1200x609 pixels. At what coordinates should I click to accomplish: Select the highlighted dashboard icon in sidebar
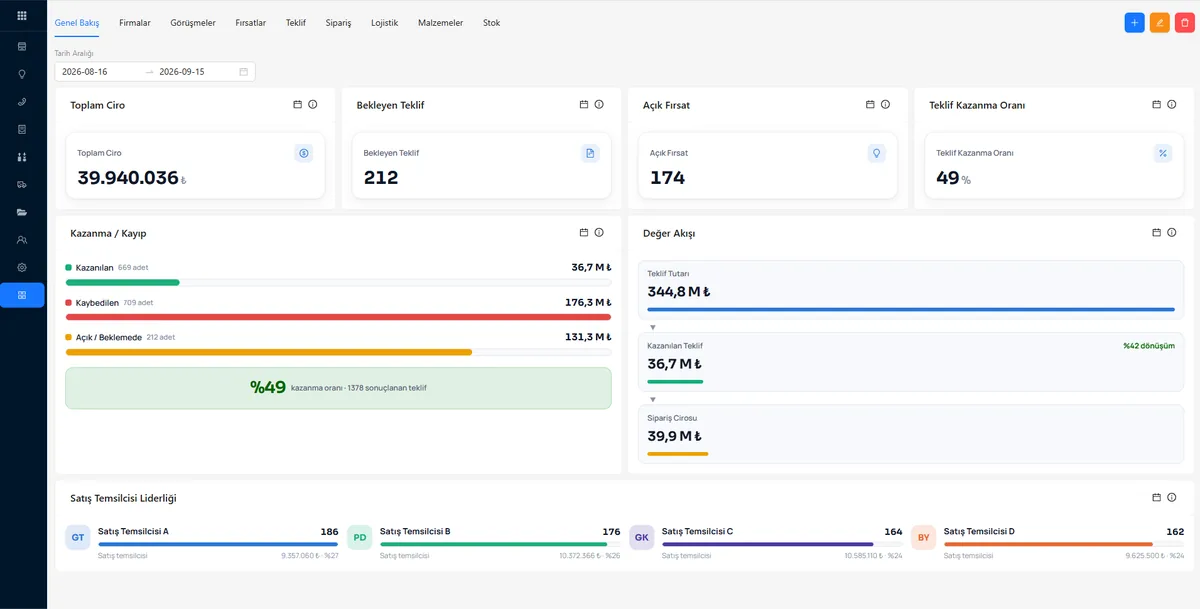pyautogui.click(x=22, y=295)
